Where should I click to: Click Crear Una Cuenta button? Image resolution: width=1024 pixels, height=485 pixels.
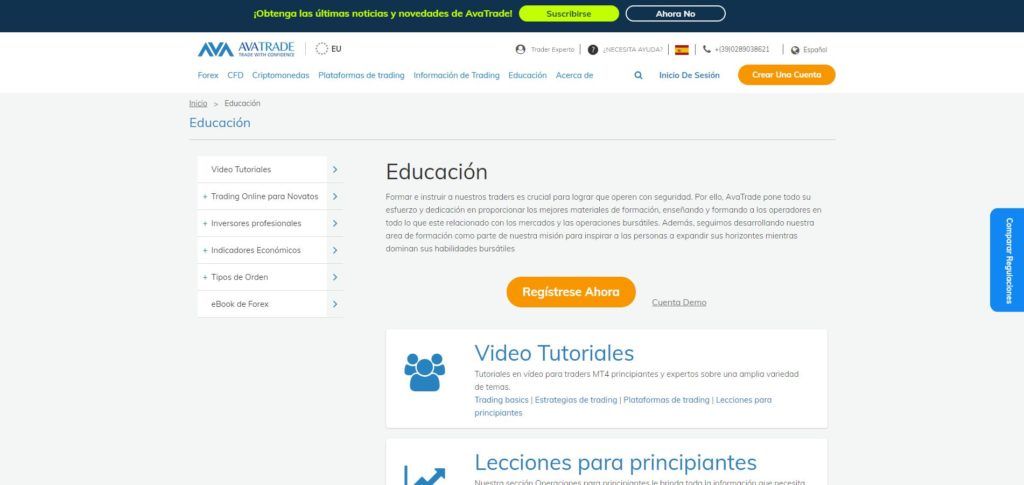point(786,74)
